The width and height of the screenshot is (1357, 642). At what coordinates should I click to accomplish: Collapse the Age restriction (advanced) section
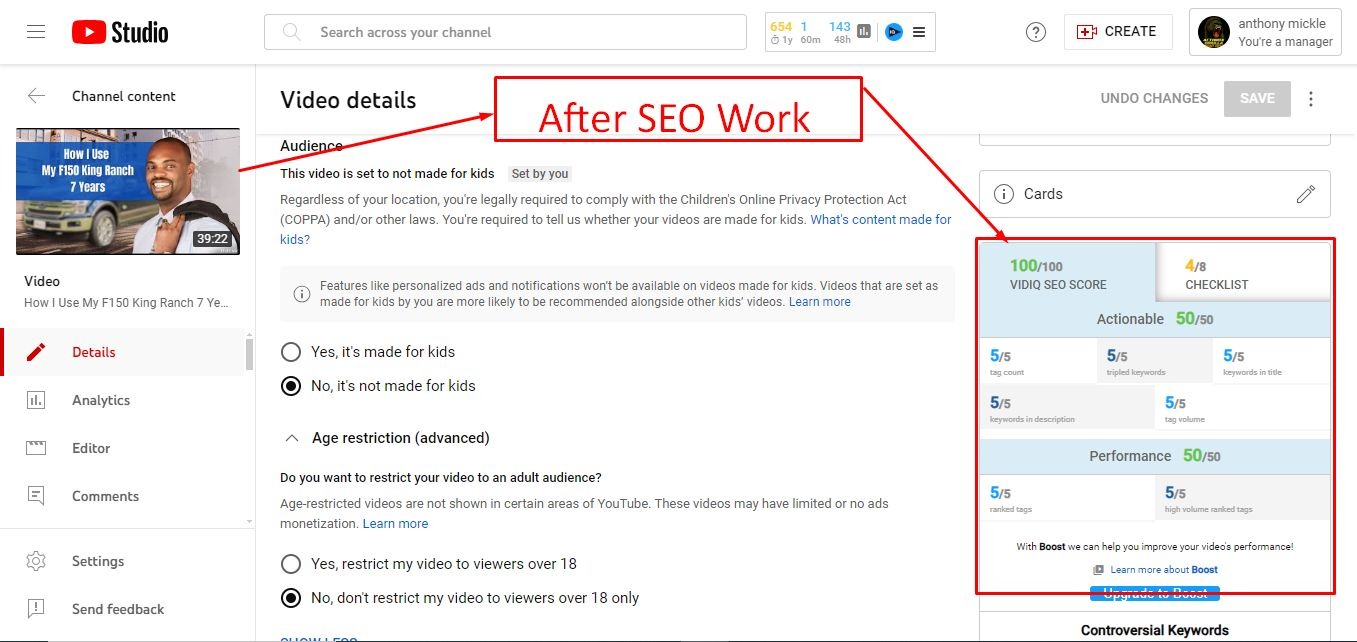pyautogui.click(x=292, y=438)
